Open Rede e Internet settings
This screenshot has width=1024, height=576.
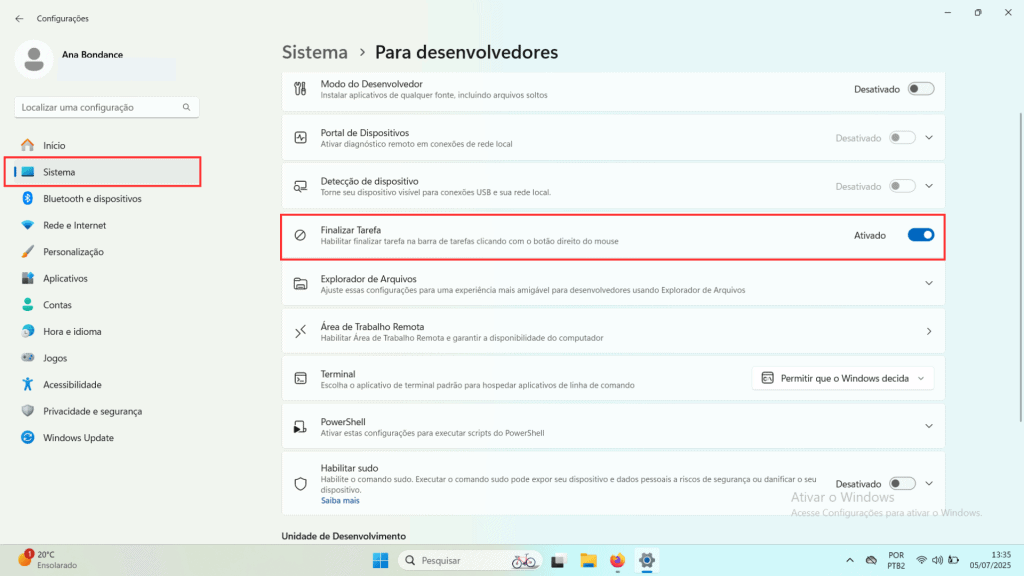click(106, 225)
